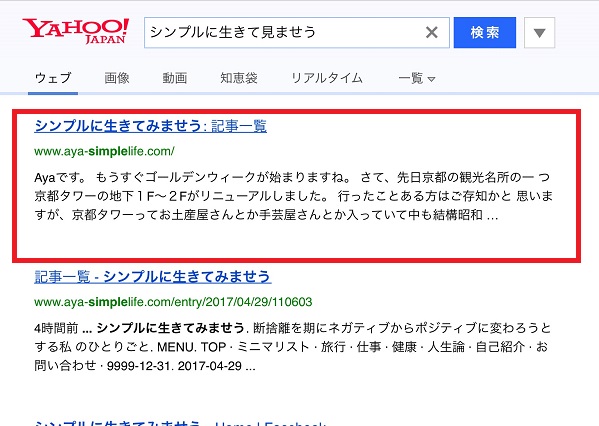Switch to the 画像 tab

tap(117, 78)
